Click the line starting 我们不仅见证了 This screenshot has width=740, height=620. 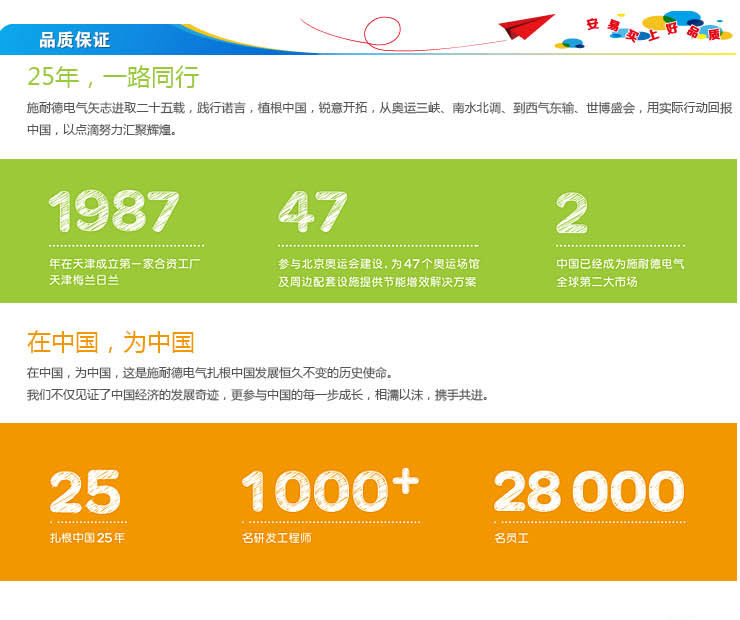[x=257, y=394]
